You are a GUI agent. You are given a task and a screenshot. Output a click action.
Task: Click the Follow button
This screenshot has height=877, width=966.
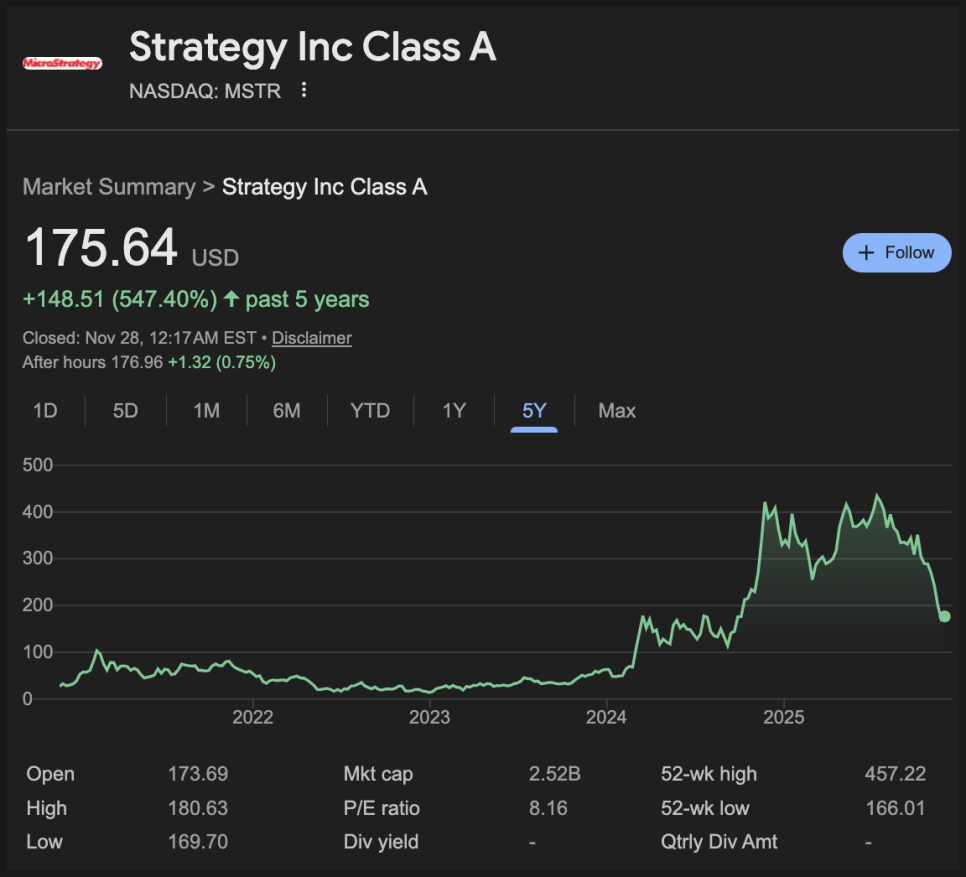(x=896, y=252)
